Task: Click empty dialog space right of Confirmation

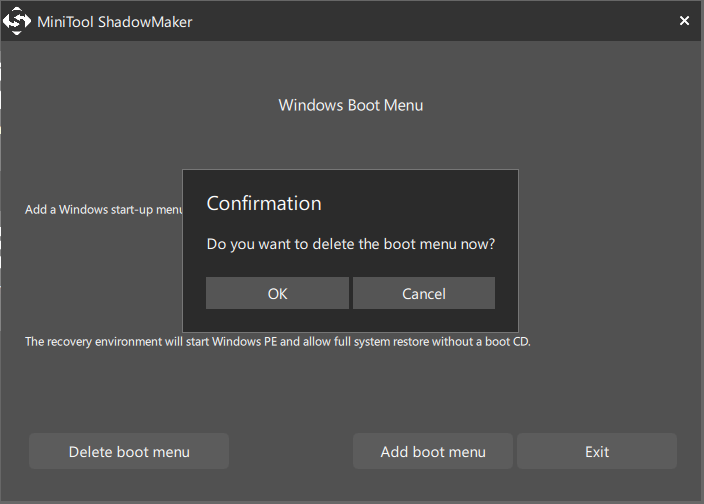Action: click(430, 203)
